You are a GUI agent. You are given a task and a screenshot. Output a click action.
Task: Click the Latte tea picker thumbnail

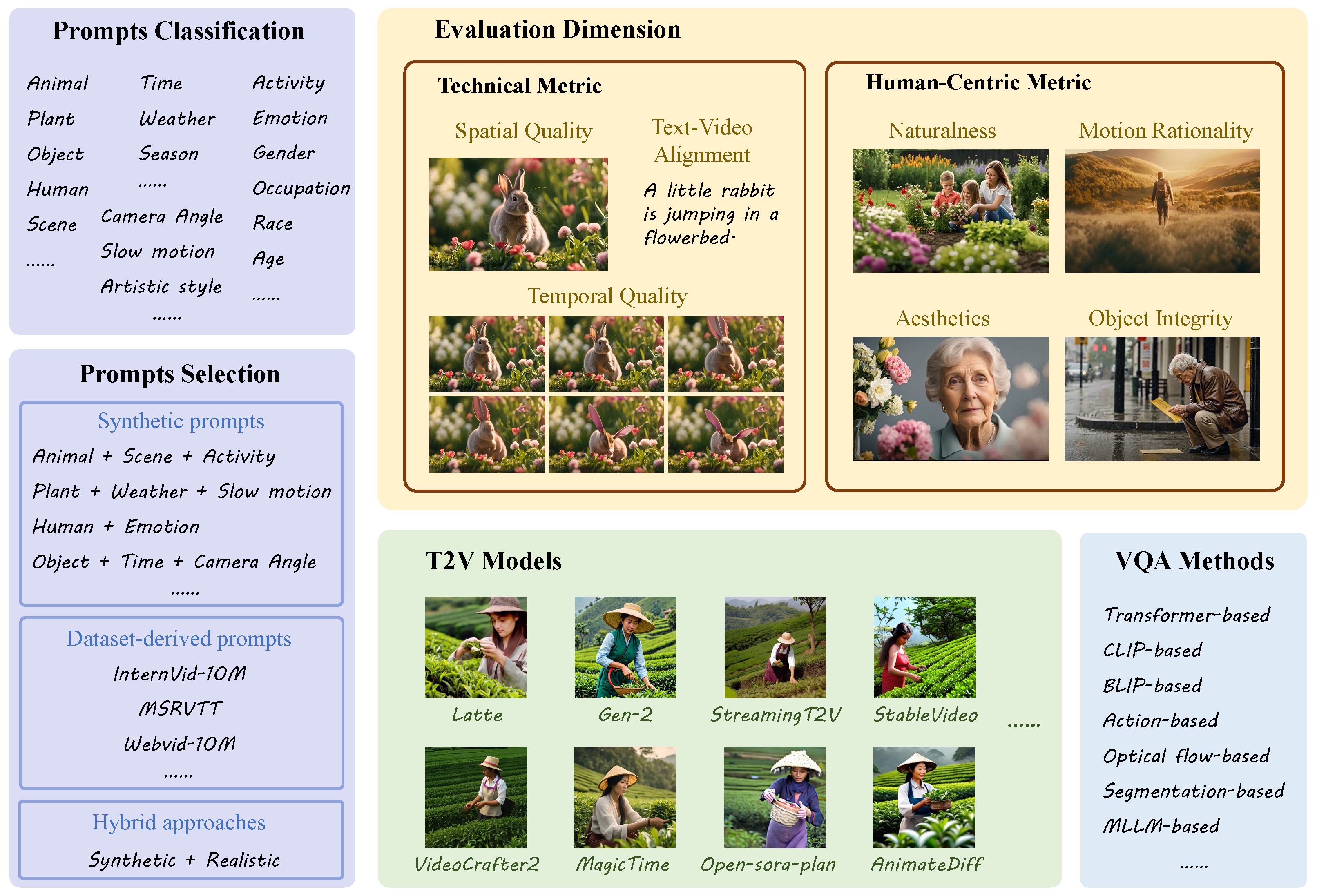(x=475, y=647)
